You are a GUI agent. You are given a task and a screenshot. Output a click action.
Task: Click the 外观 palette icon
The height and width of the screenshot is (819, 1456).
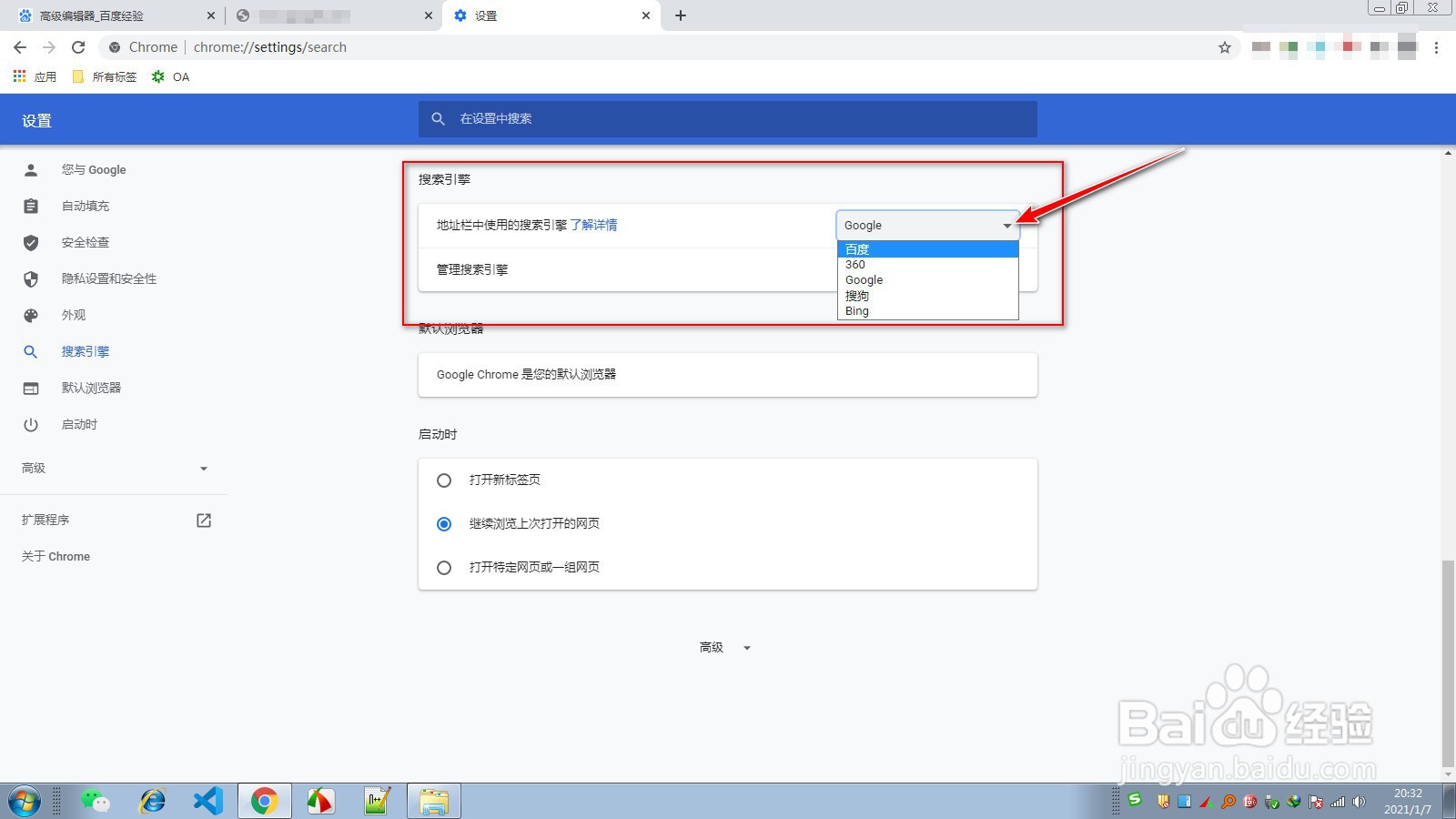click(32, 315)
